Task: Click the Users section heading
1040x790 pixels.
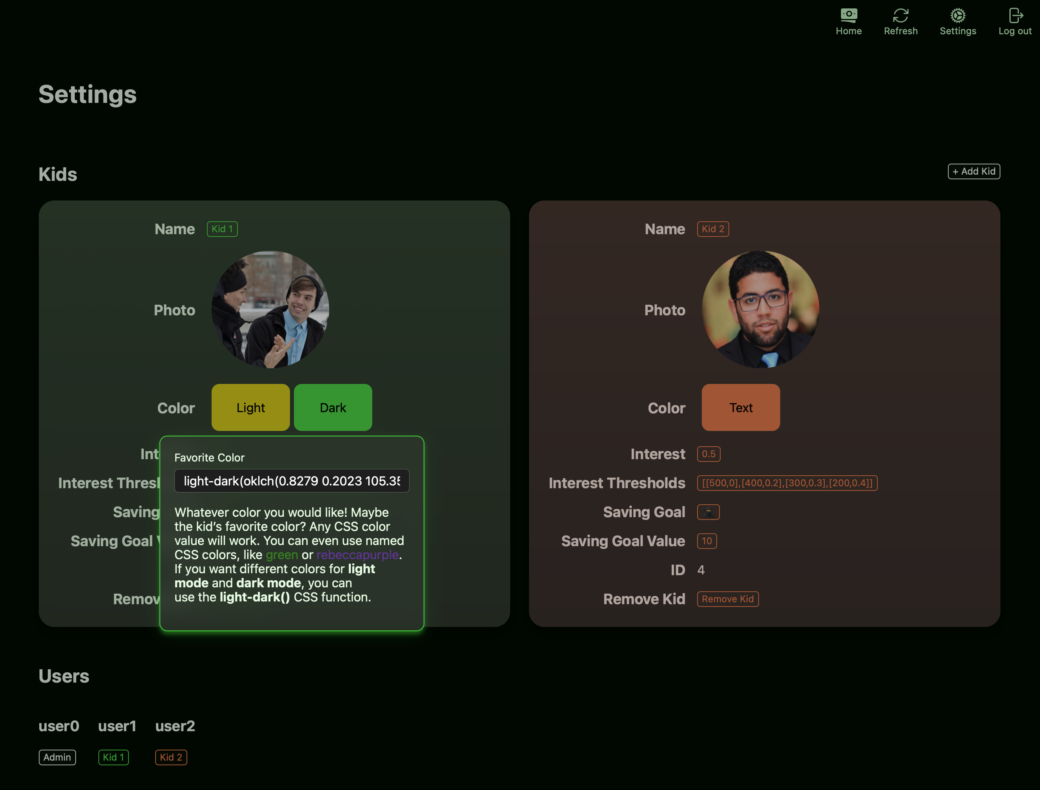Action: [x=64, y=676]
